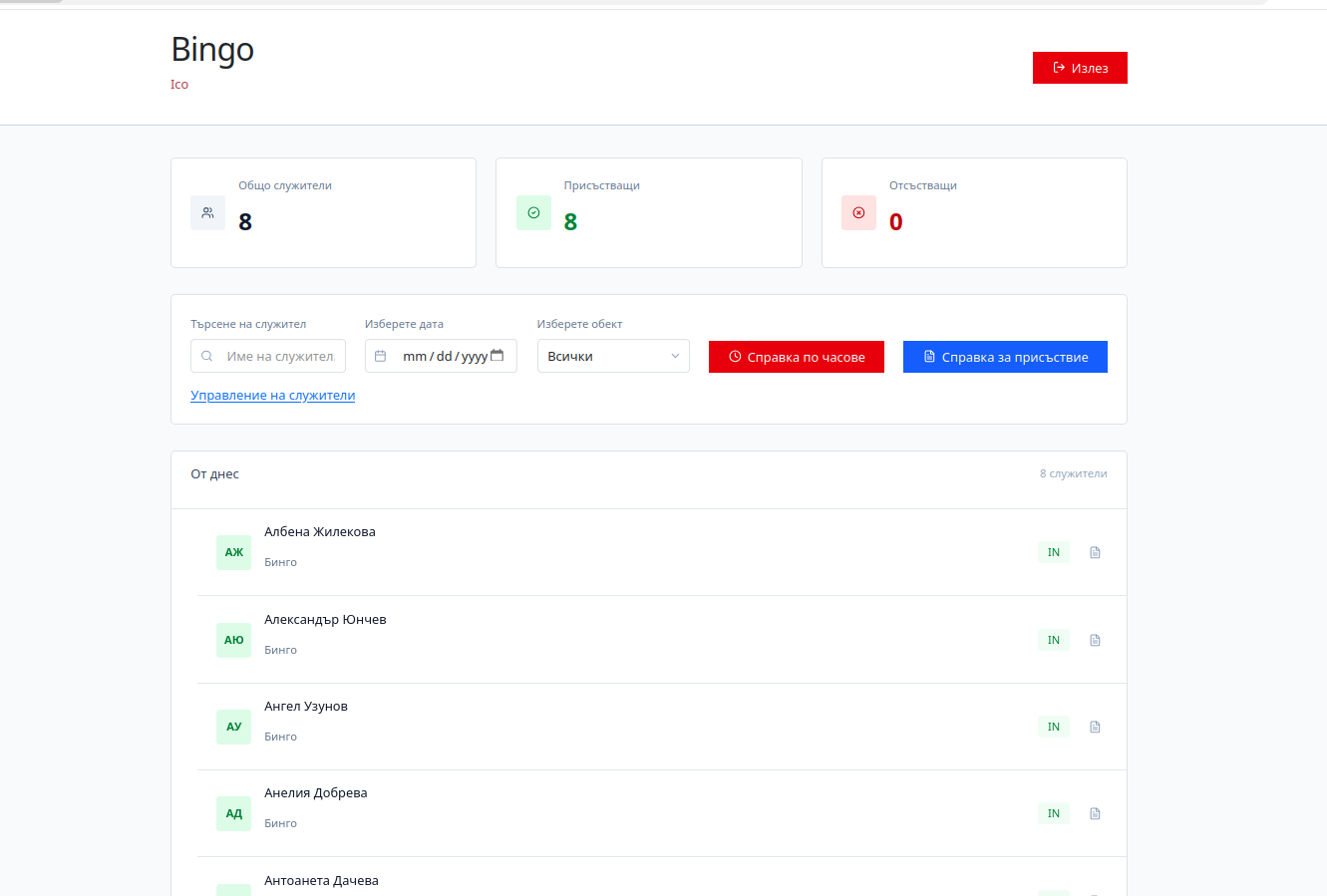This screenshot has height=896, width=1327.
Task: Click the clock icon in Справка по часове
Action: [735, 357]
